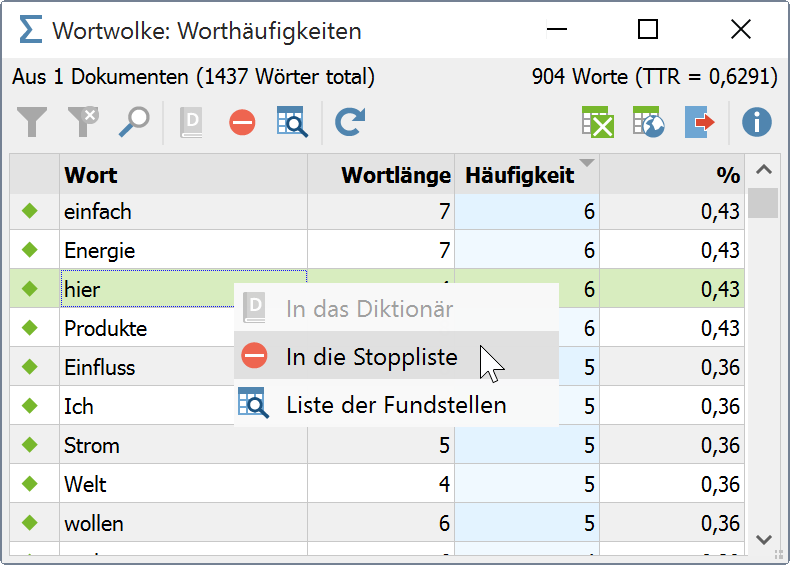Viewport: 790px width, 565px height.
Task: Sort table by Wort column header
Action: pyautogui.click(x=183, y=175)
